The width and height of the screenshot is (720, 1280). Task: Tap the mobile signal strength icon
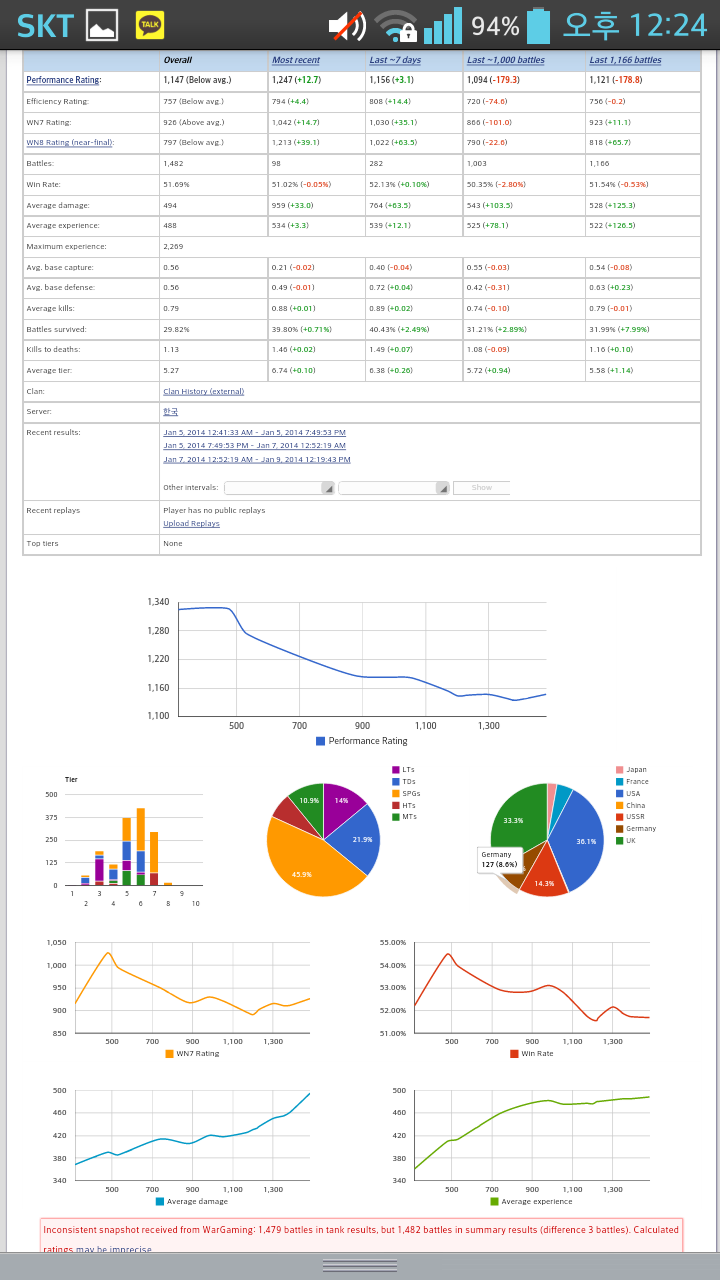tap(442, 26)
